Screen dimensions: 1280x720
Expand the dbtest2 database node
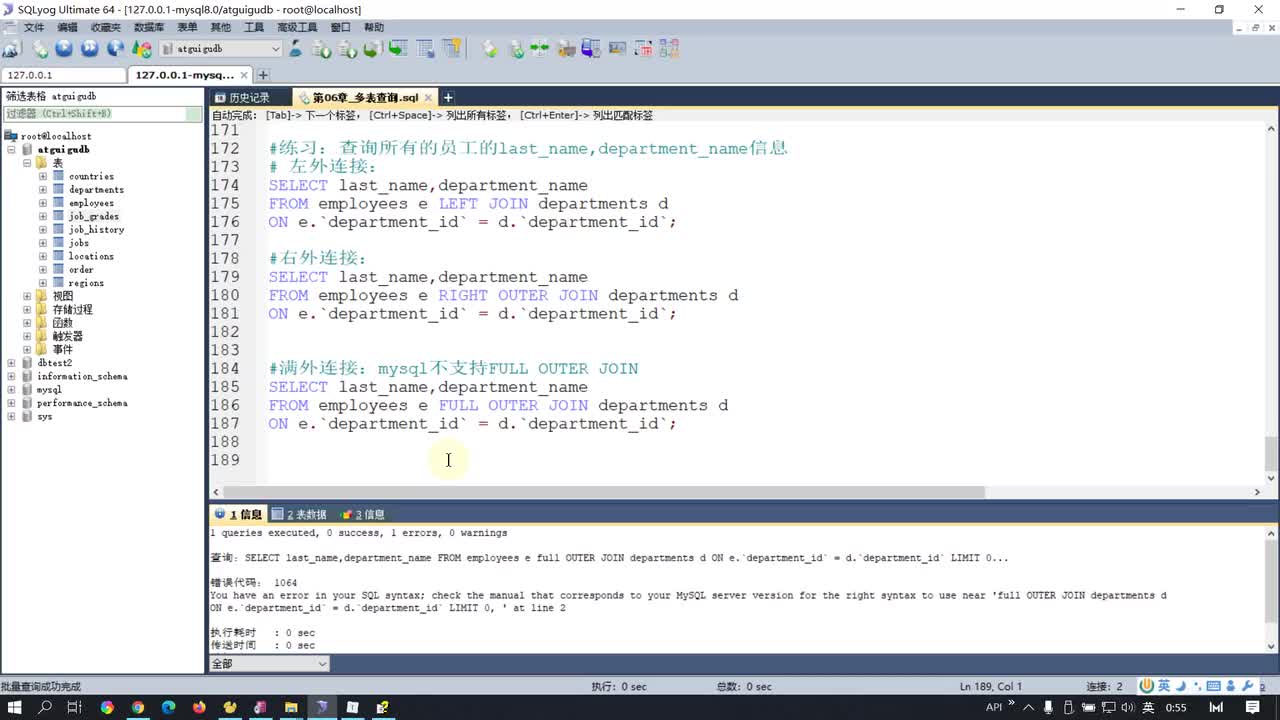pos(11,363)
